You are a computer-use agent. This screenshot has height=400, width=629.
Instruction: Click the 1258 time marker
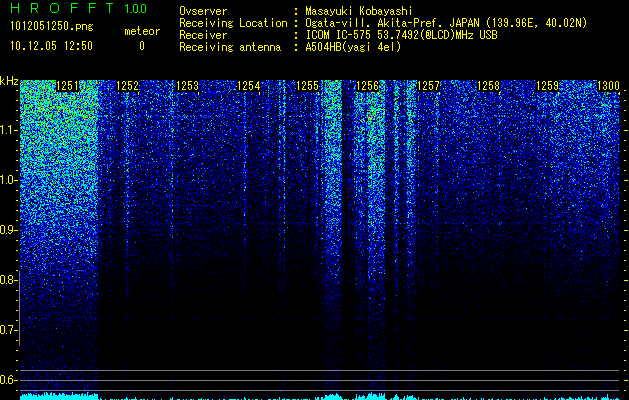489,86
